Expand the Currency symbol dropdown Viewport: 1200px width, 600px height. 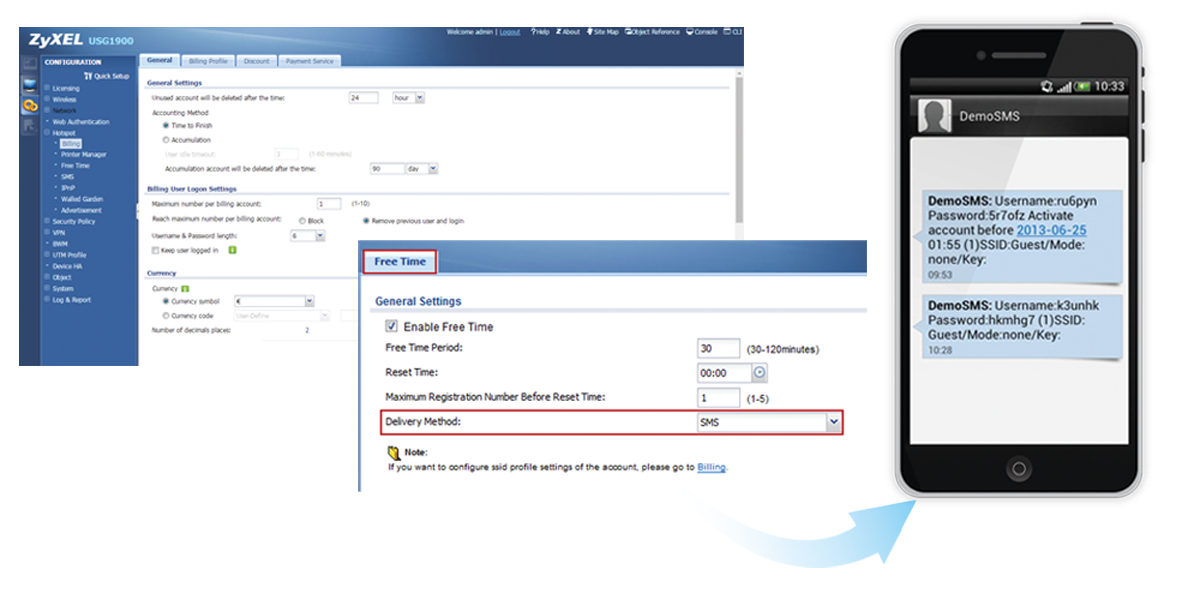309,301
